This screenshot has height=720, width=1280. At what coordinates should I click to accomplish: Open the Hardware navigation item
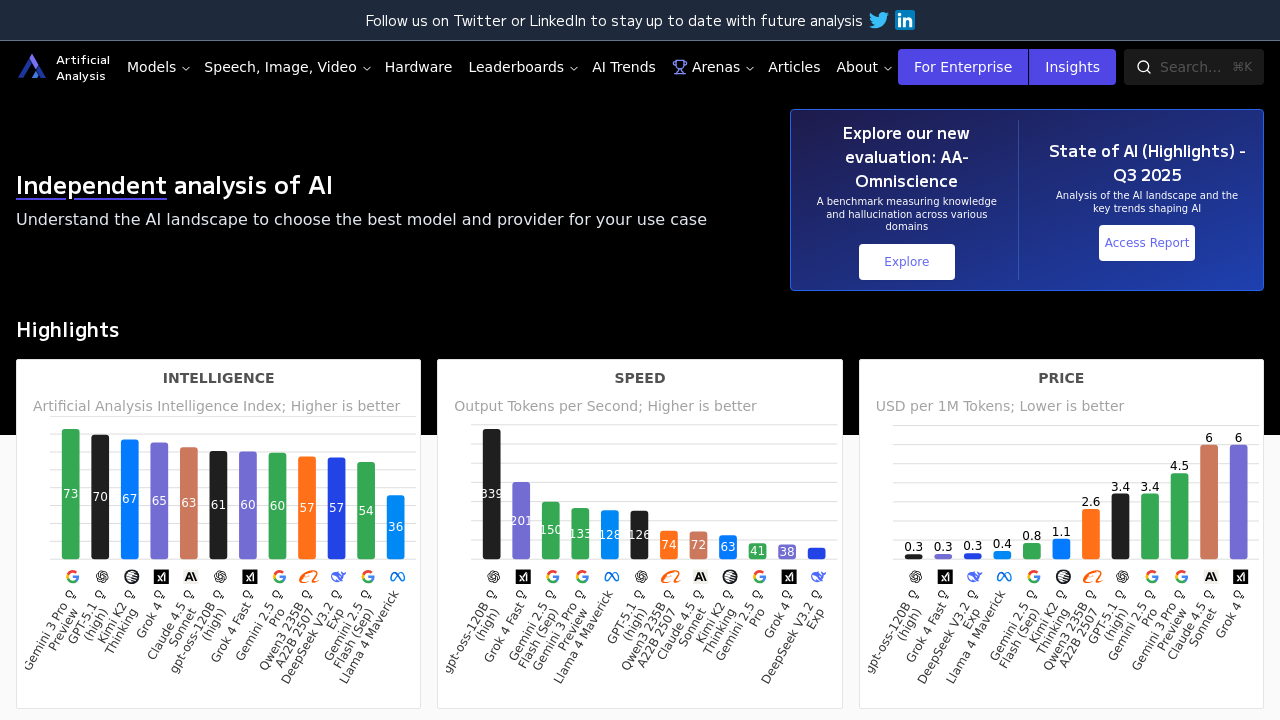[419, 66]
